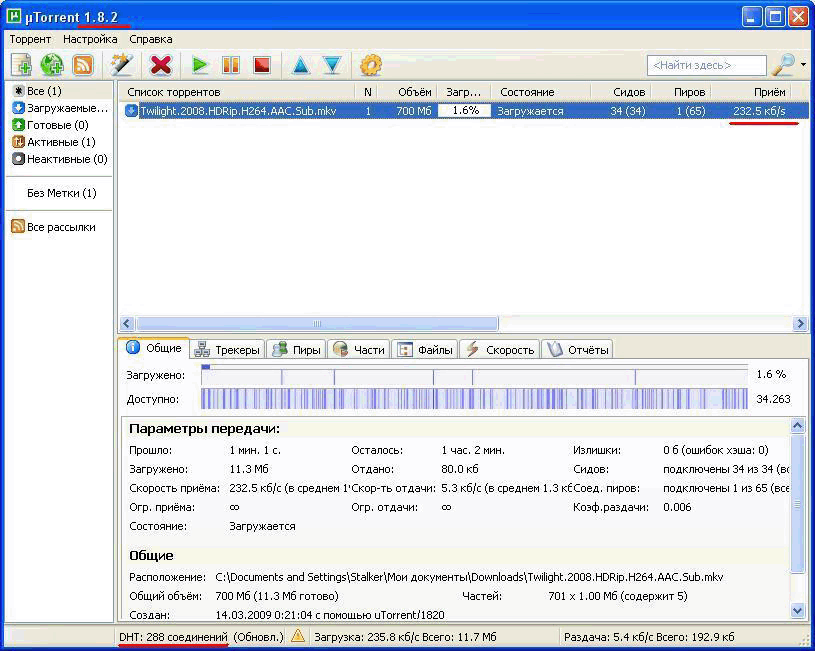Sort by Список торрентов column header
Viewport: 815px width, 651px height.
(236, 92)
